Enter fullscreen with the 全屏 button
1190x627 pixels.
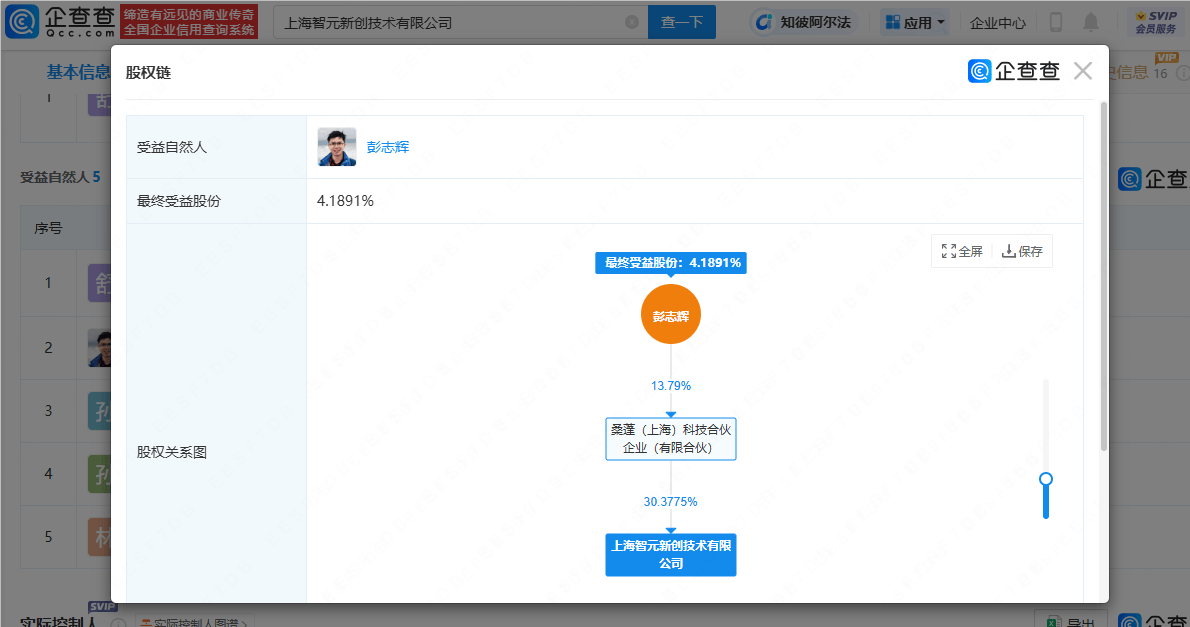click(962, 251)
